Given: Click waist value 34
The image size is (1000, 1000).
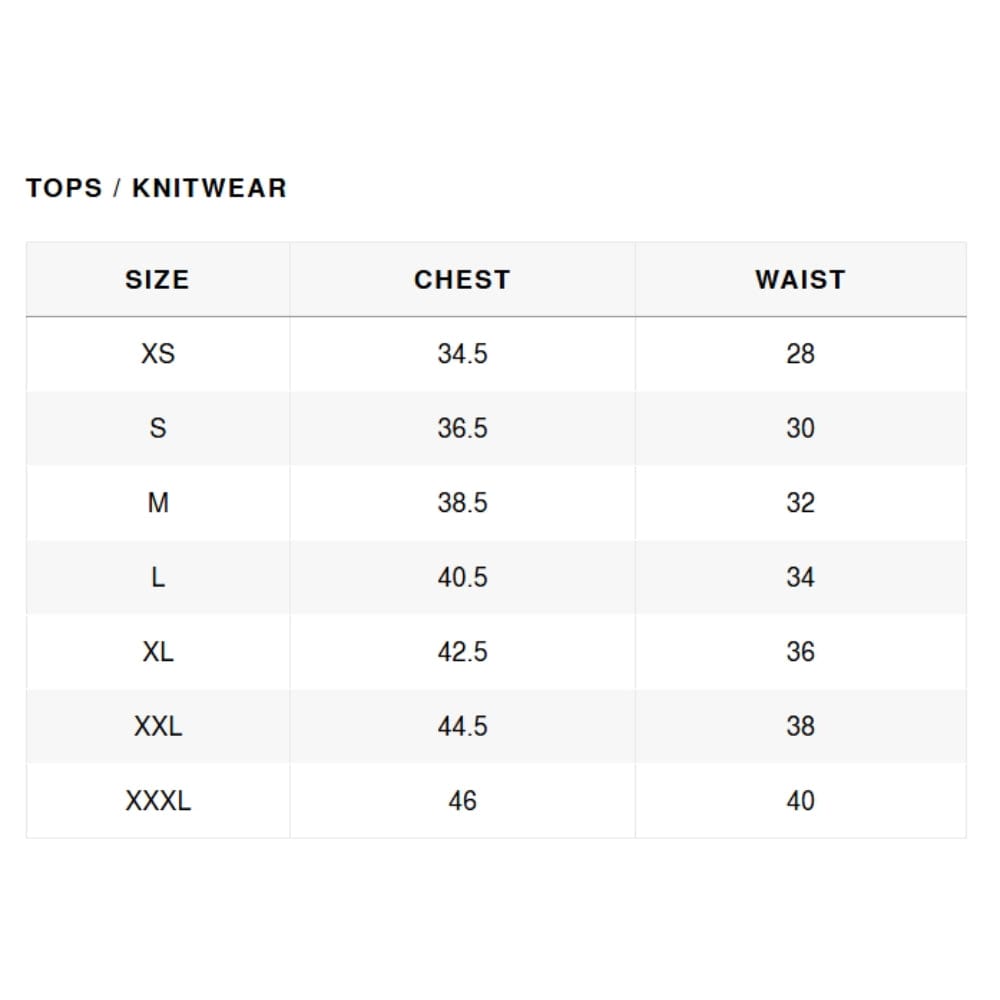Looking at the screenshot, I should (x=800, y=577).
